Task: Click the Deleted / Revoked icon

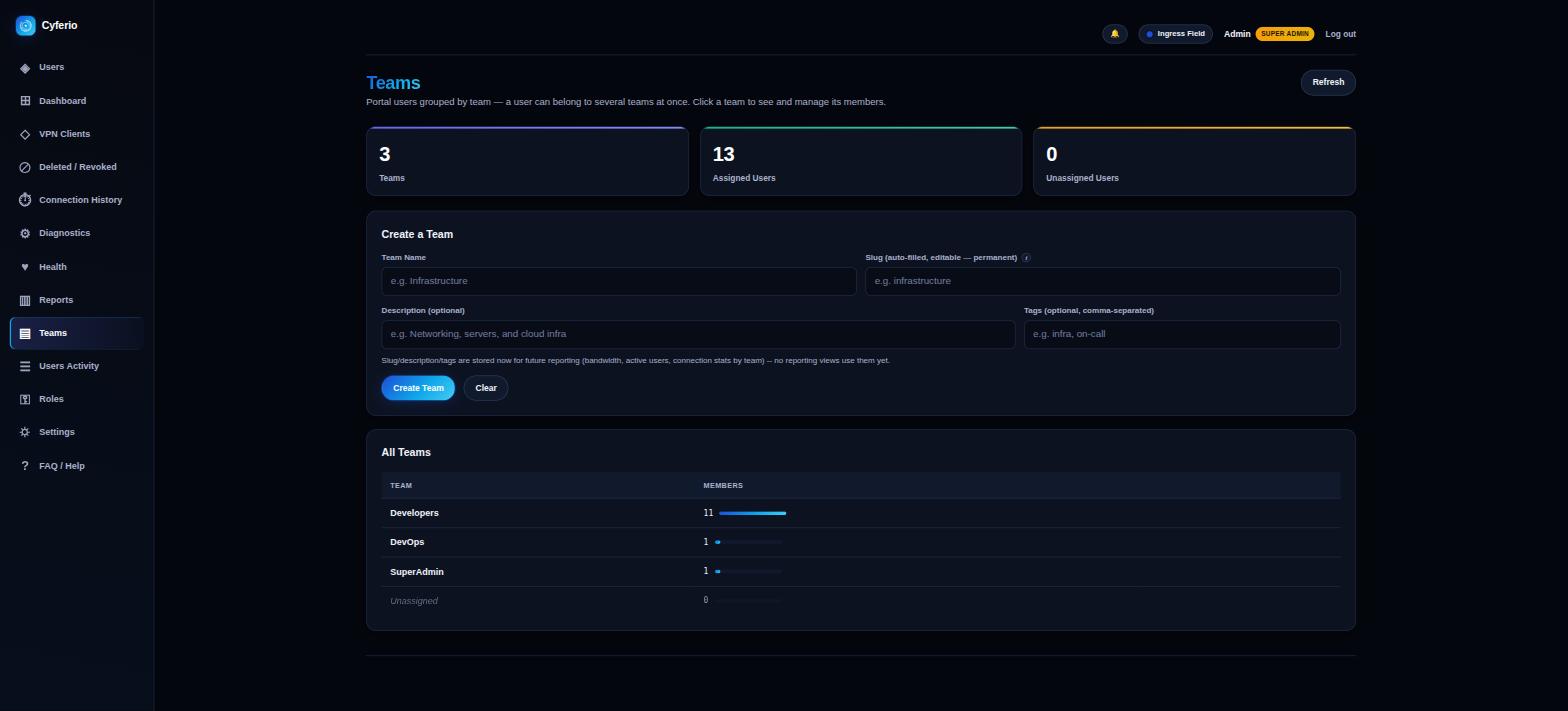Action: 25,167
